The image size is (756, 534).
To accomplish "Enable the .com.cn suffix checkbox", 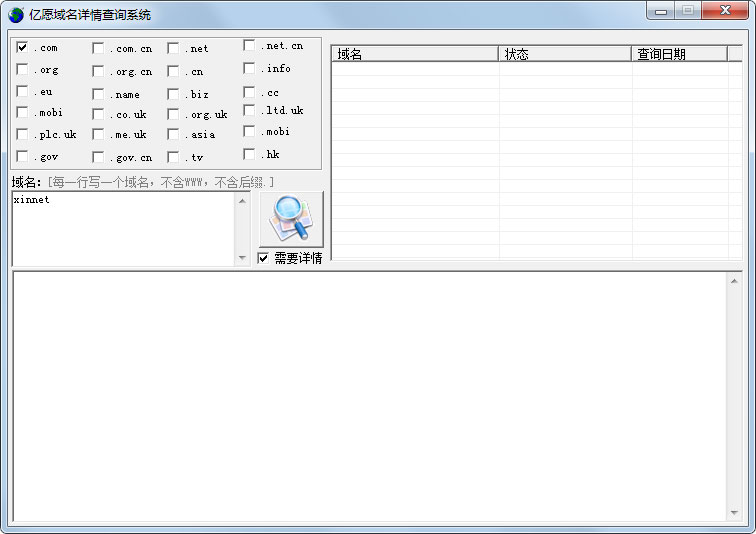I will tap(98, 48).
